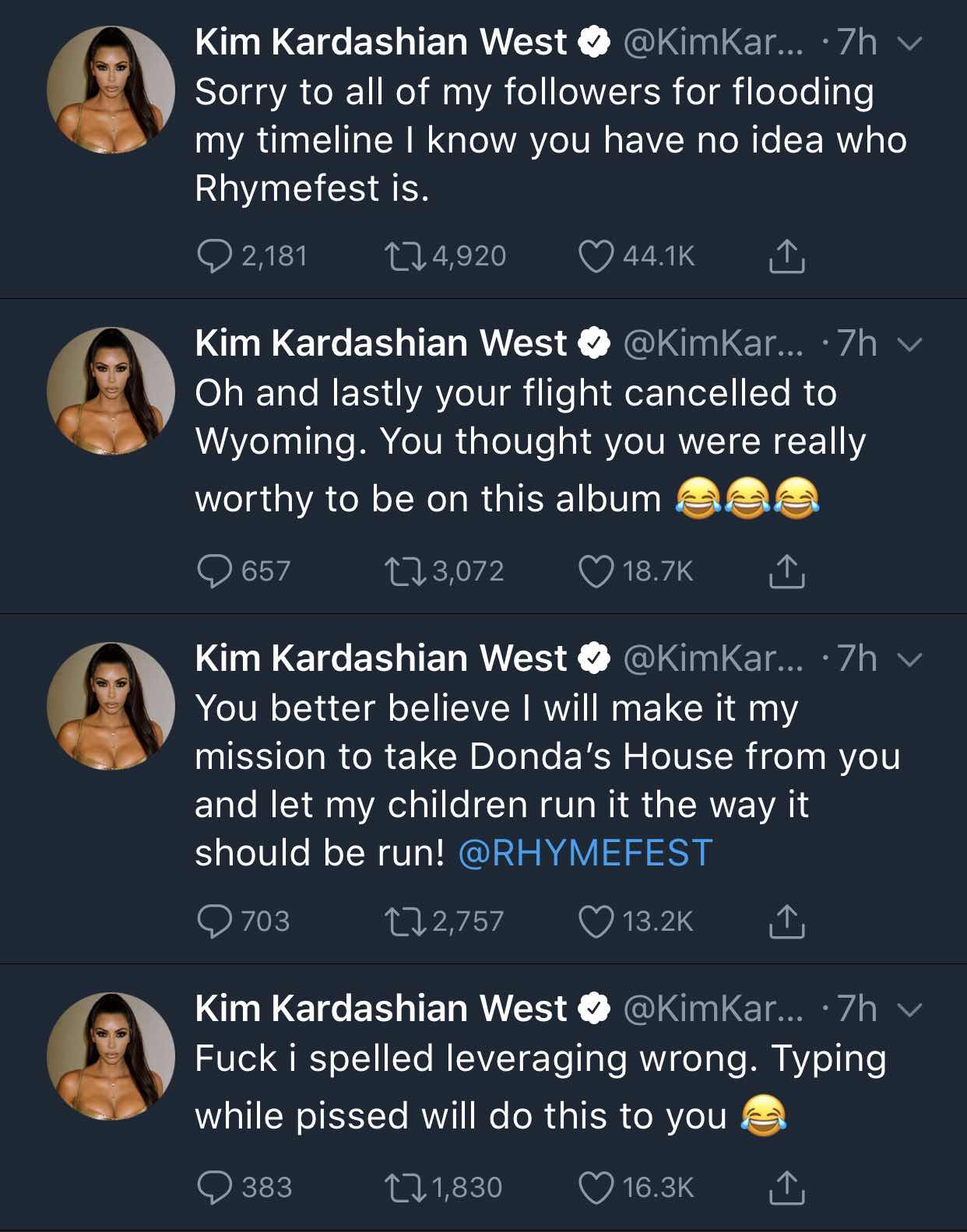This screenshot has height=1232, width=967.
Task: Share the flooding my timeline tweet
Action: click(786, 256)
